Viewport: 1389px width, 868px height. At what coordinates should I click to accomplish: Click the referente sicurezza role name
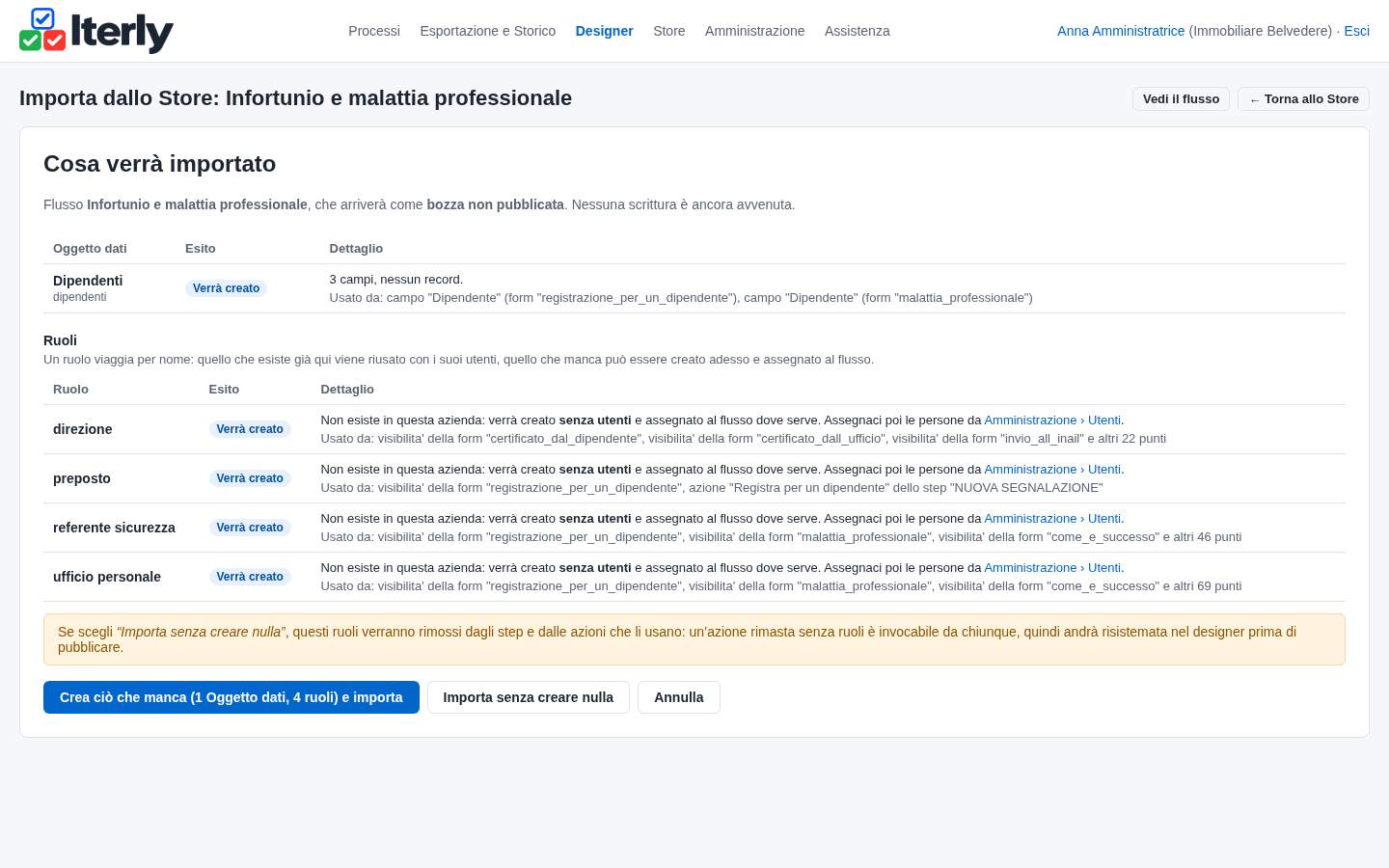tap(114, 528)
